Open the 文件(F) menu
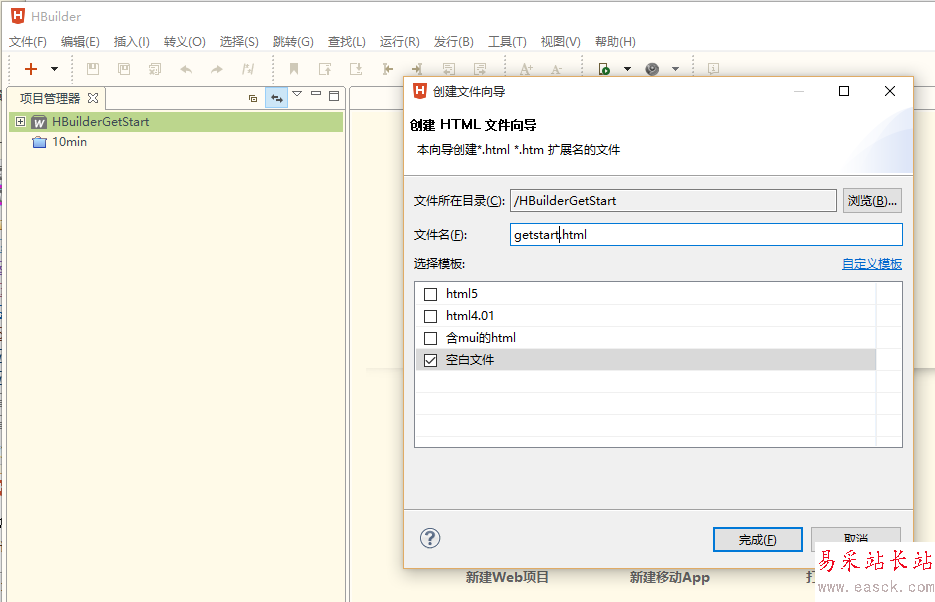The image size is (935, 602). point(27,42)
